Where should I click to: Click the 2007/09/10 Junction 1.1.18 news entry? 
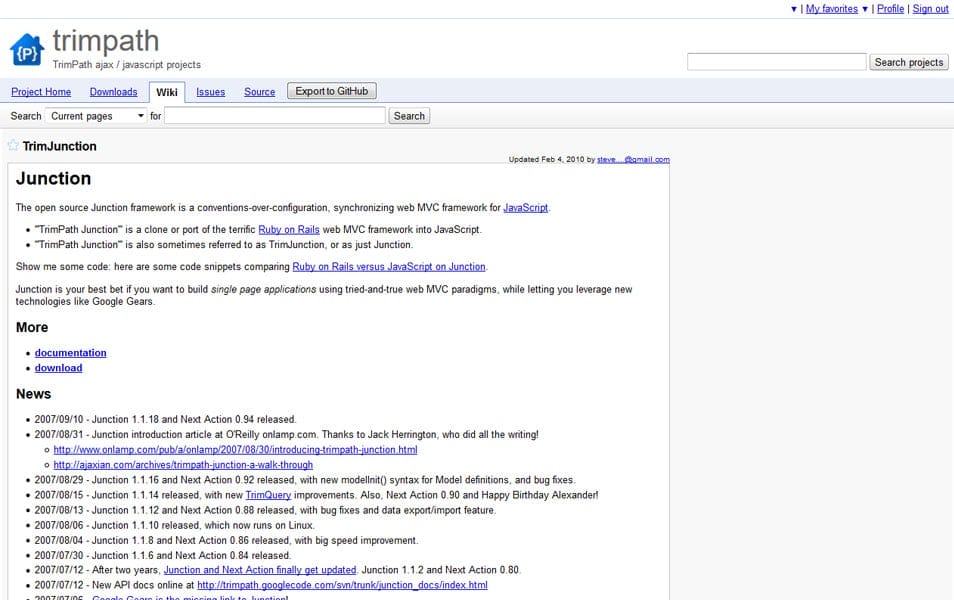[165, 420]
